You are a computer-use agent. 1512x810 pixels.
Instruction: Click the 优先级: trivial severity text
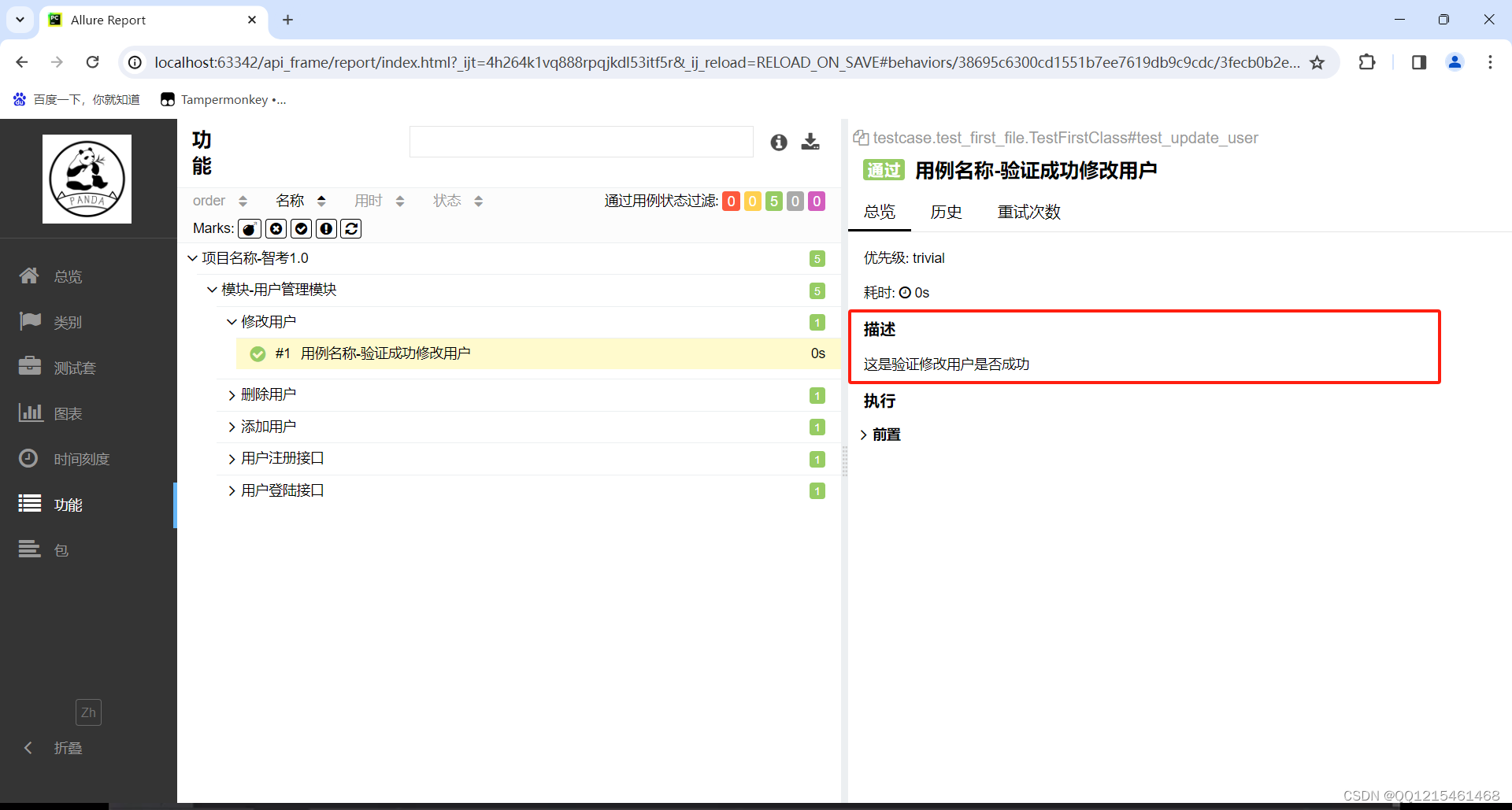pyautogui.click(x=904, y=258)
